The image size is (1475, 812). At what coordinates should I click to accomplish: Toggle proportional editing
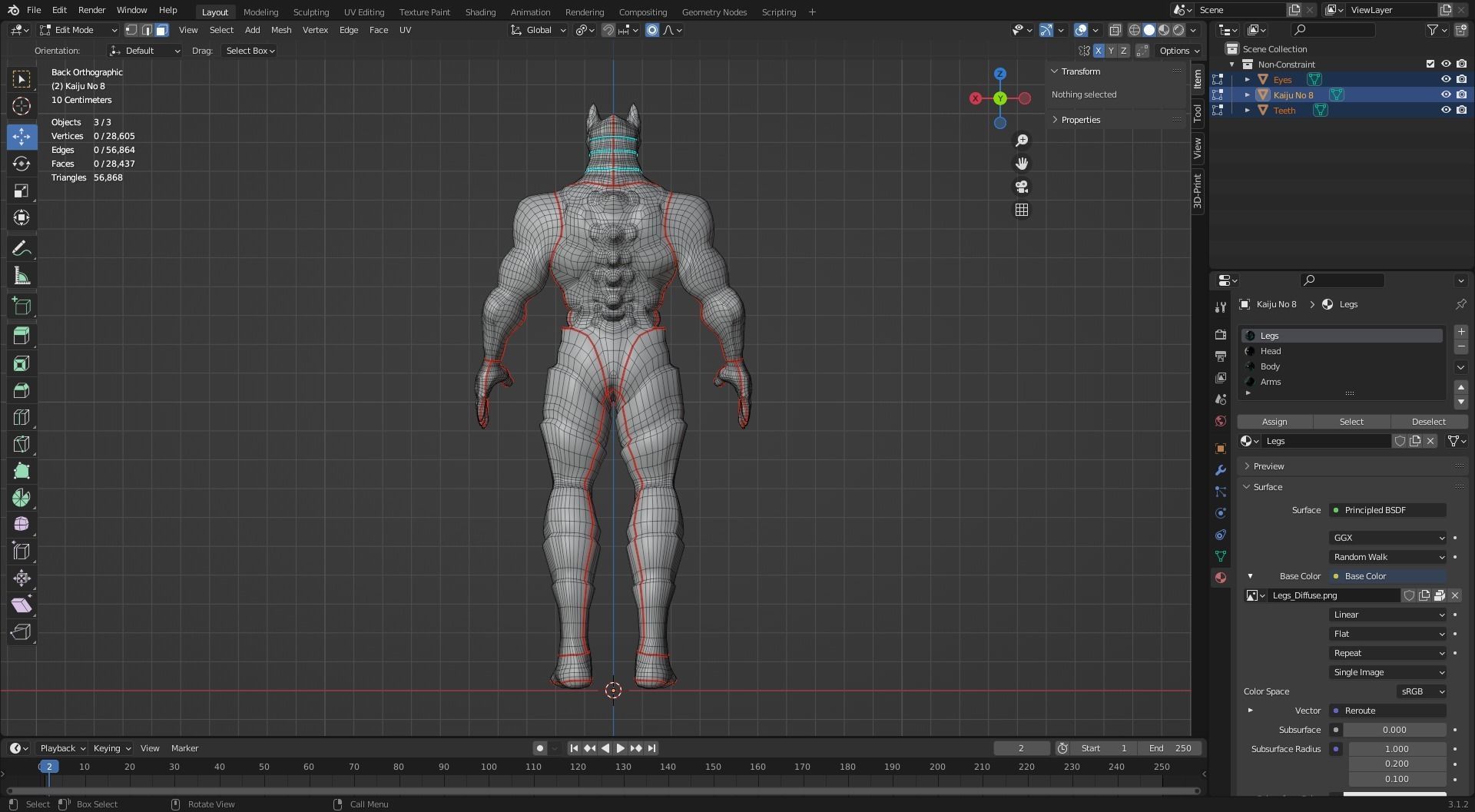coord(652,30)
